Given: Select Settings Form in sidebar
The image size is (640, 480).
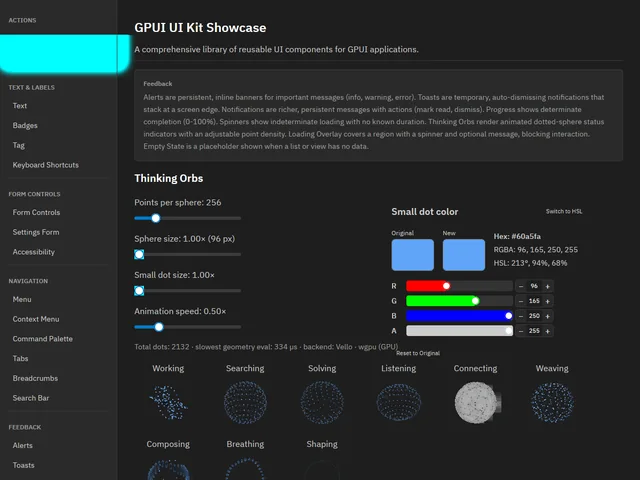Looking at the screenshot, I should click(36, 232).
